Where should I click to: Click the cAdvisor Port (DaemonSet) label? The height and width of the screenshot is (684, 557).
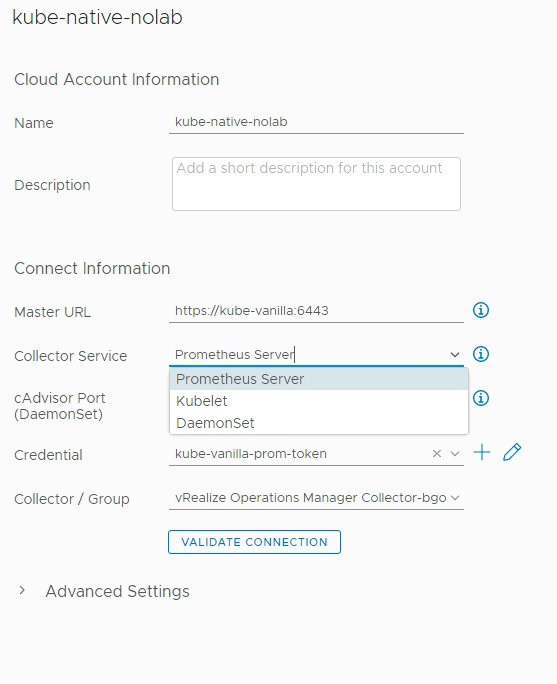pos(60,406)
